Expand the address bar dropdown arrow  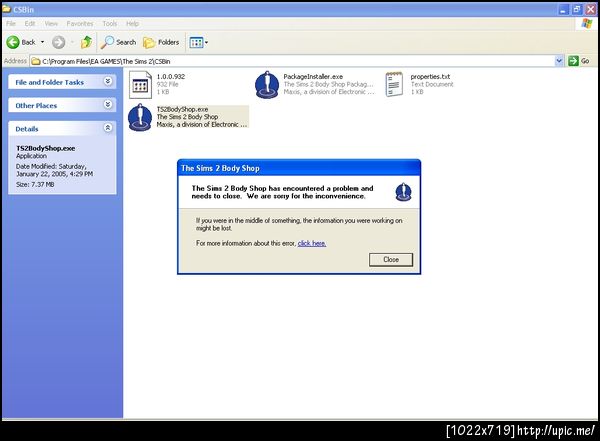point(559,61)
